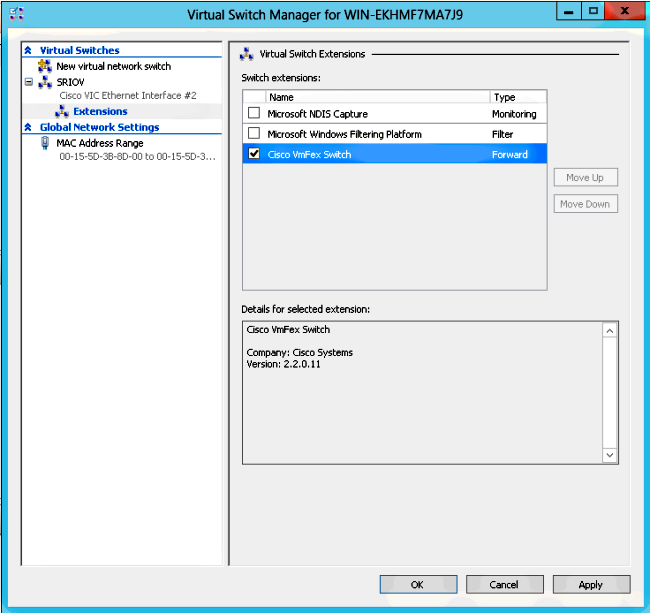Screen dimensions: 650x613
Task: Click the Forward type cell
Action: click(x=510, y=154)
